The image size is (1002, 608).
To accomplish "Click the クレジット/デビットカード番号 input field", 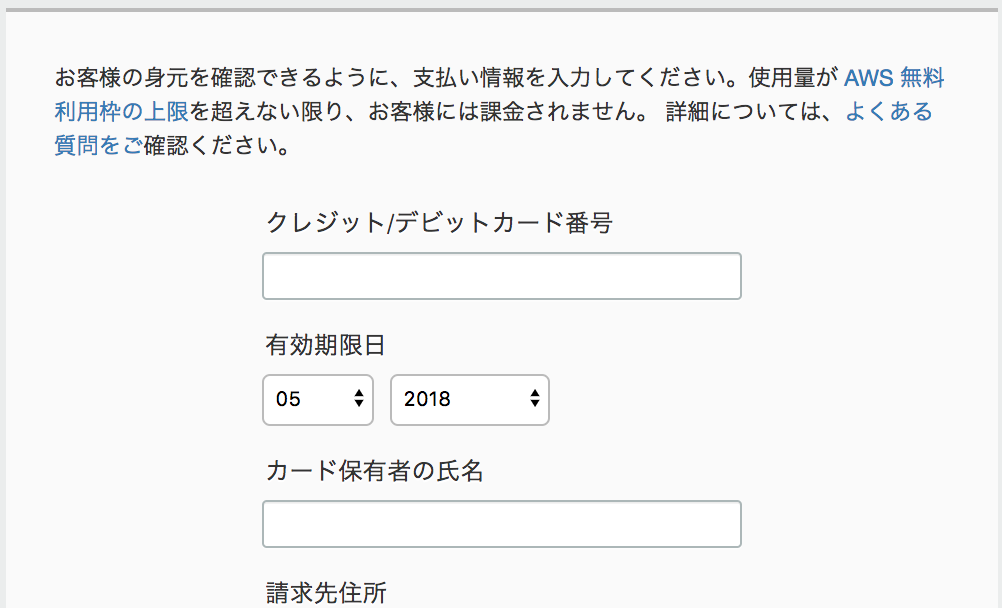I will tap(501, 276).
